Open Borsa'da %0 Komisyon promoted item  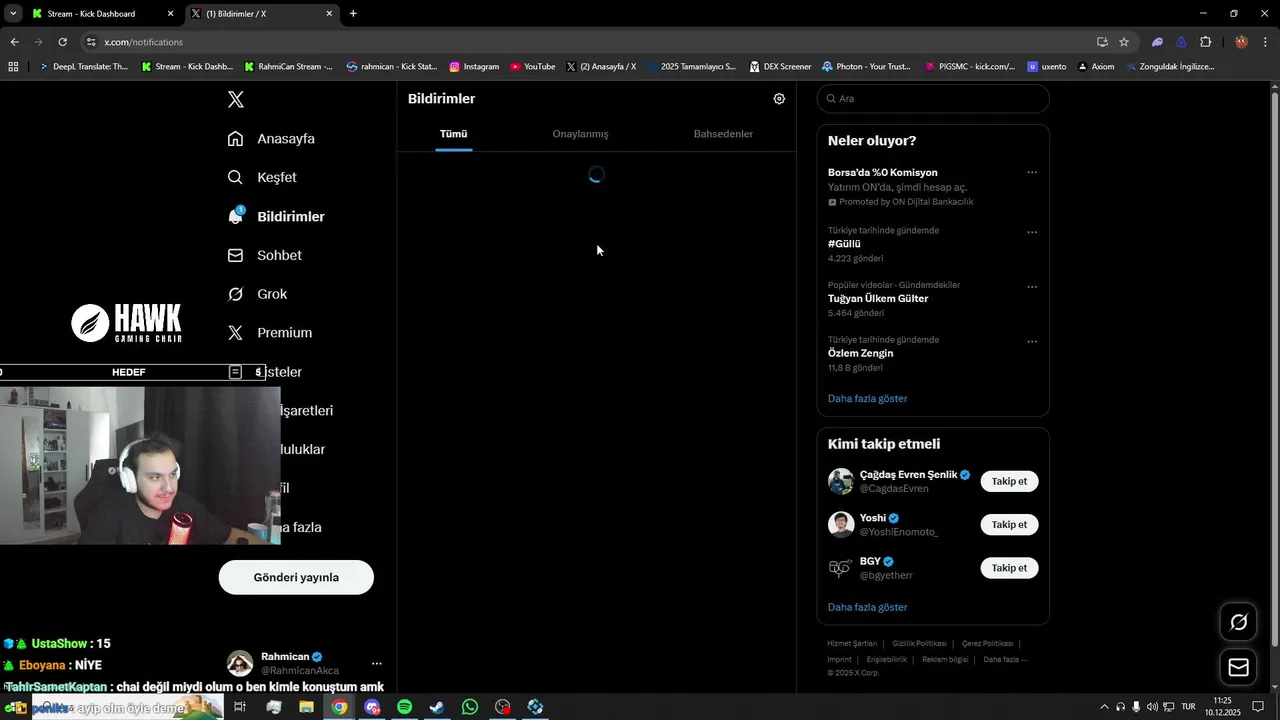click(x=882, y=172)
